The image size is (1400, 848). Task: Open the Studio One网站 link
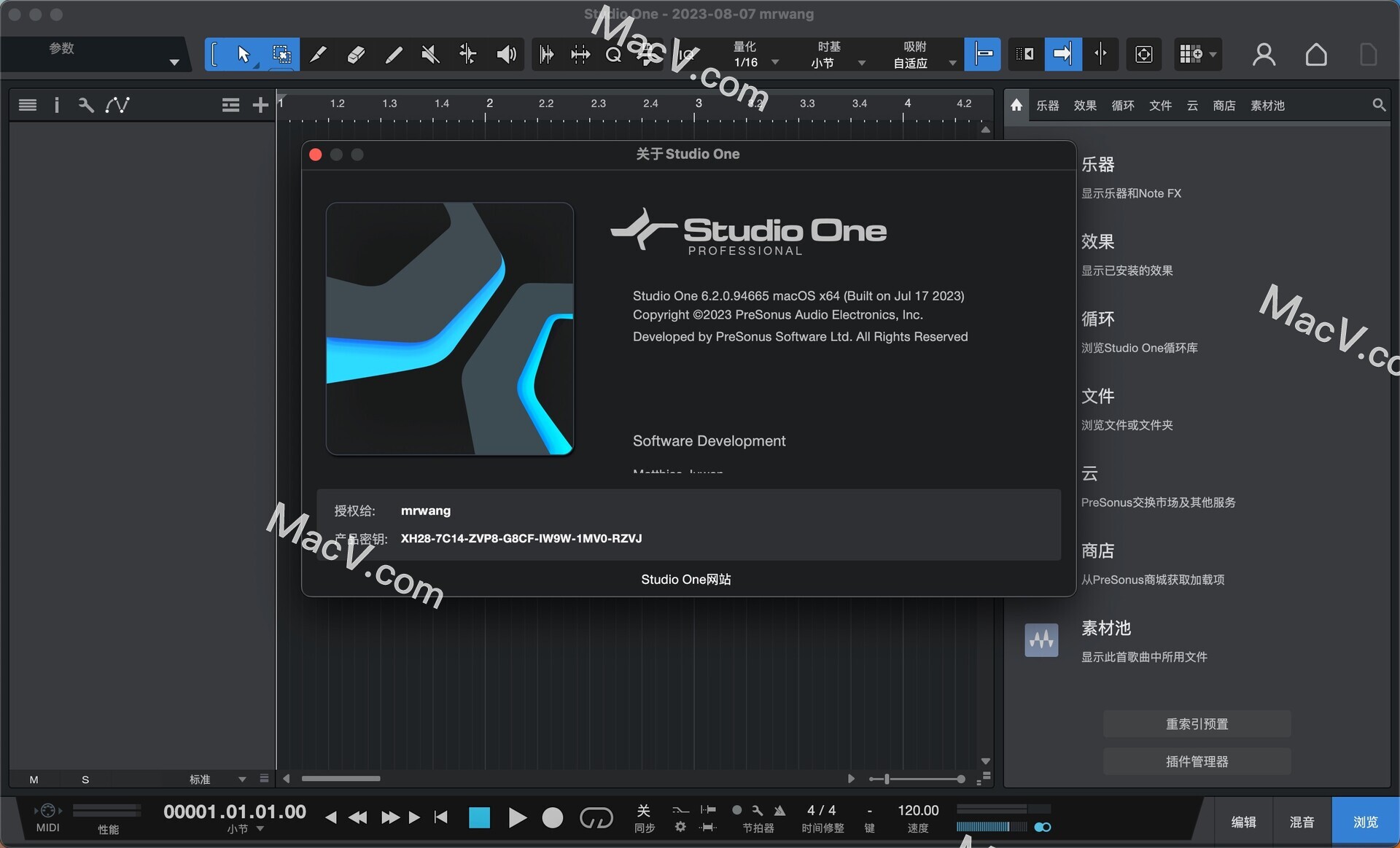(686, 580)
